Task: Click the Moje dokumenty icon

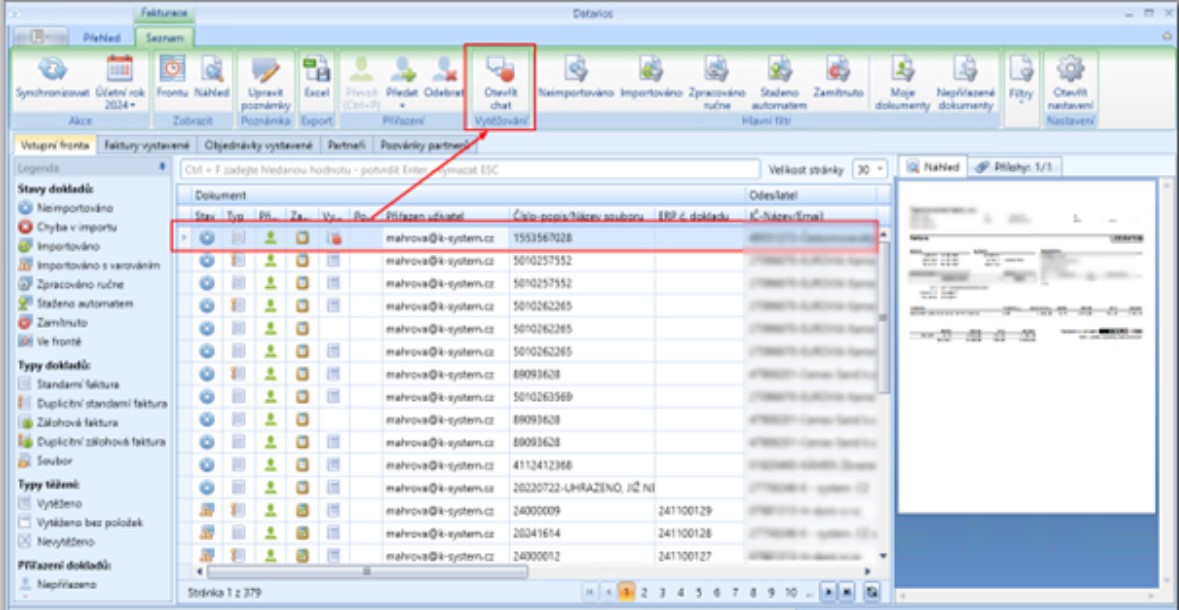Action: point(903,70)
